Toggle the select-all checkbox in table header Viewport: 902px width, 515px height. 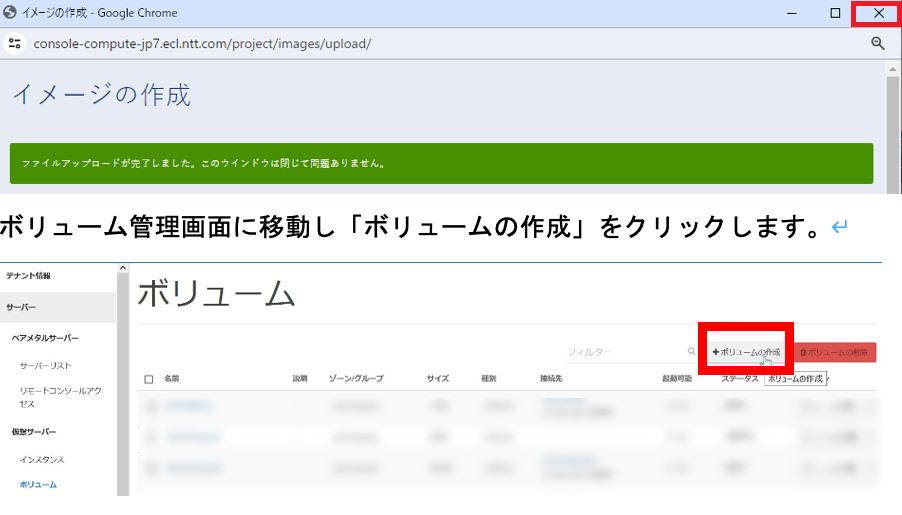pyautogui.click(x=149, y=379)
